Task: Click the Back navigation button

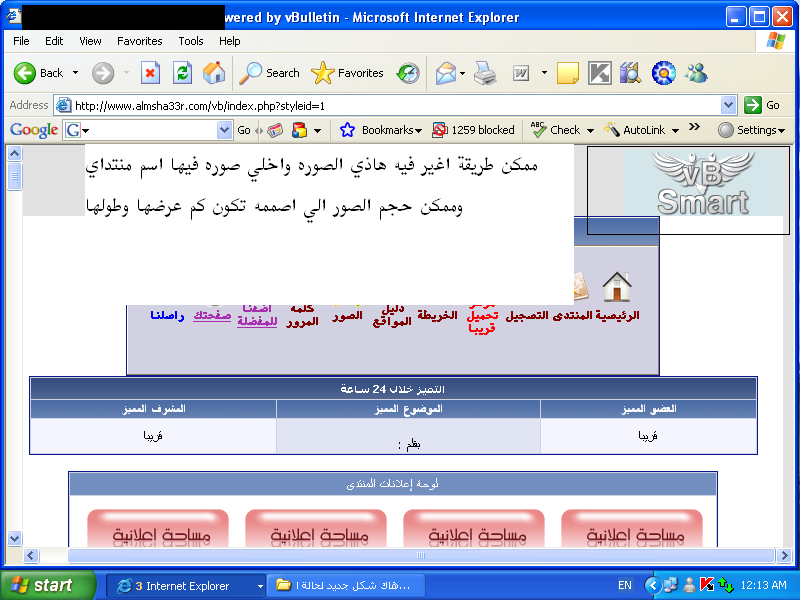Action: coord(38,73)
